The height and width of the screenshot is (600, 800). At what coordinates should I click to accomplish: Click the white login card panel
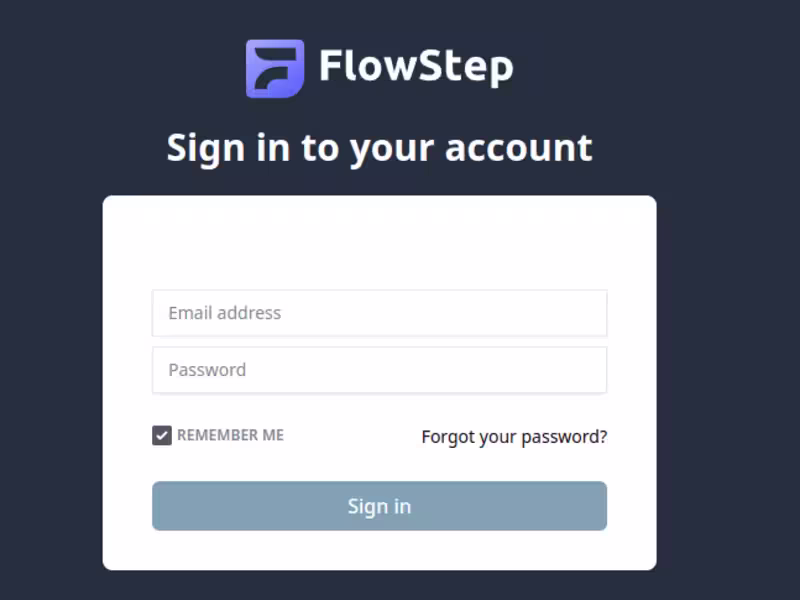[379, 240]
